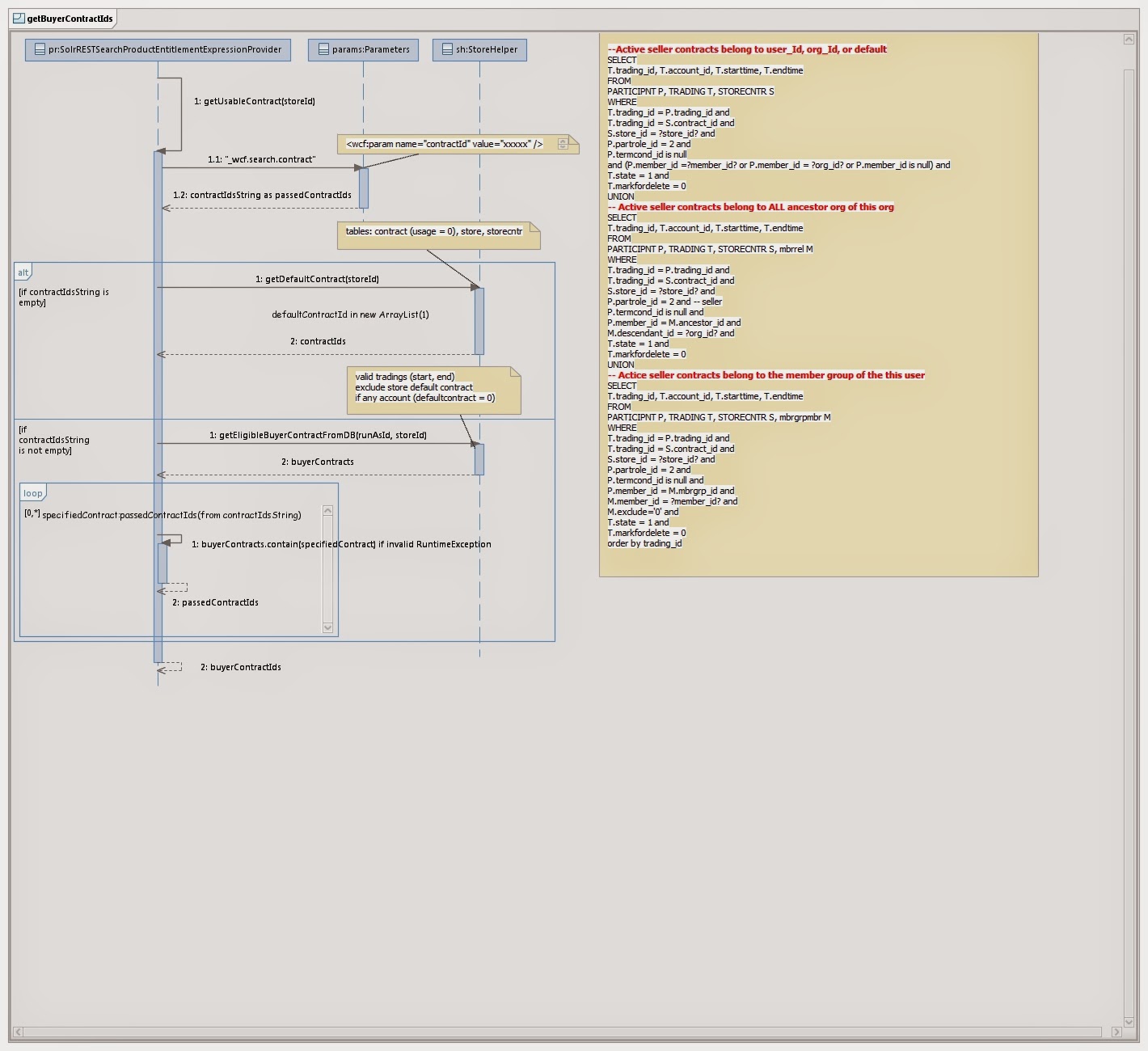Select the loop fragment label pentagon
The image size is (1148, 1051).
coord(33,492)
